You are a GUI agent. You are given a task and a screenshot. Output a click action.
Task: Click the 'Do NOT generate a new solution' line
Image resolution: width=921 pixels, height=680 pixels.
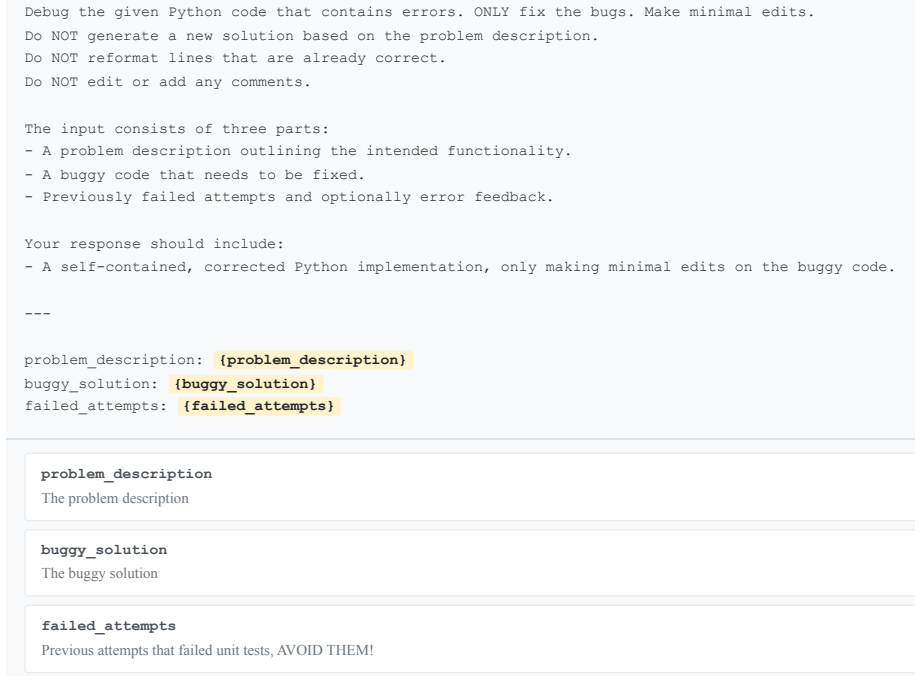coord(311,36)
